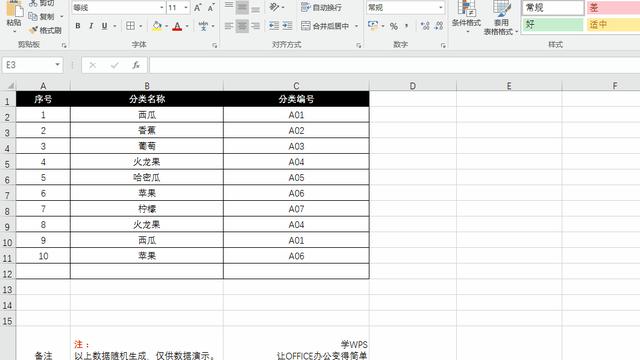Expand the underline style dropdown arrow

115,26
